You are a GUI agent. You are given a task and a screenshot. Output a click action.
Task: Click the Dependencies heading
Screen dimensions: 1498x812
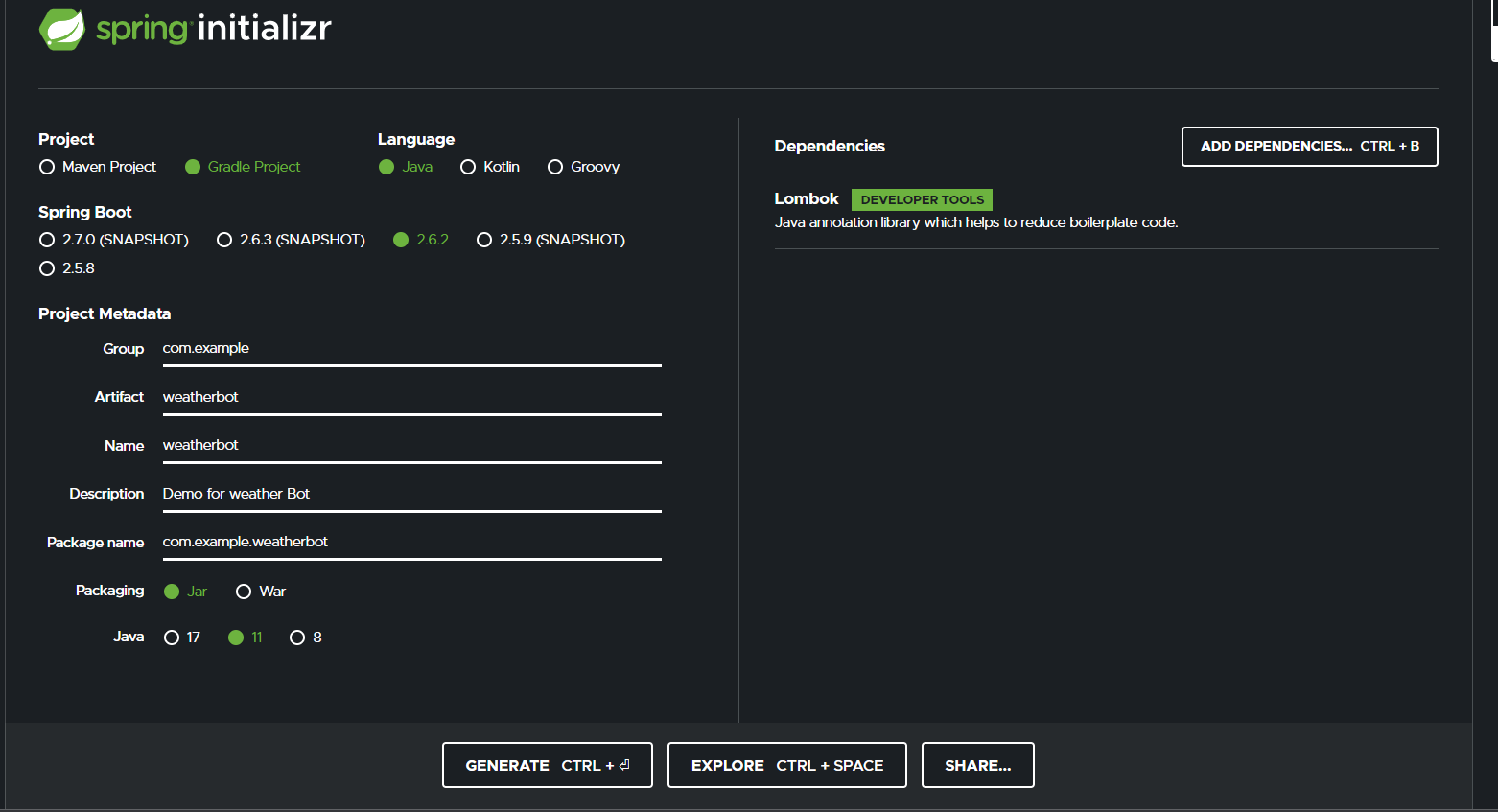[x=830, y=146]
